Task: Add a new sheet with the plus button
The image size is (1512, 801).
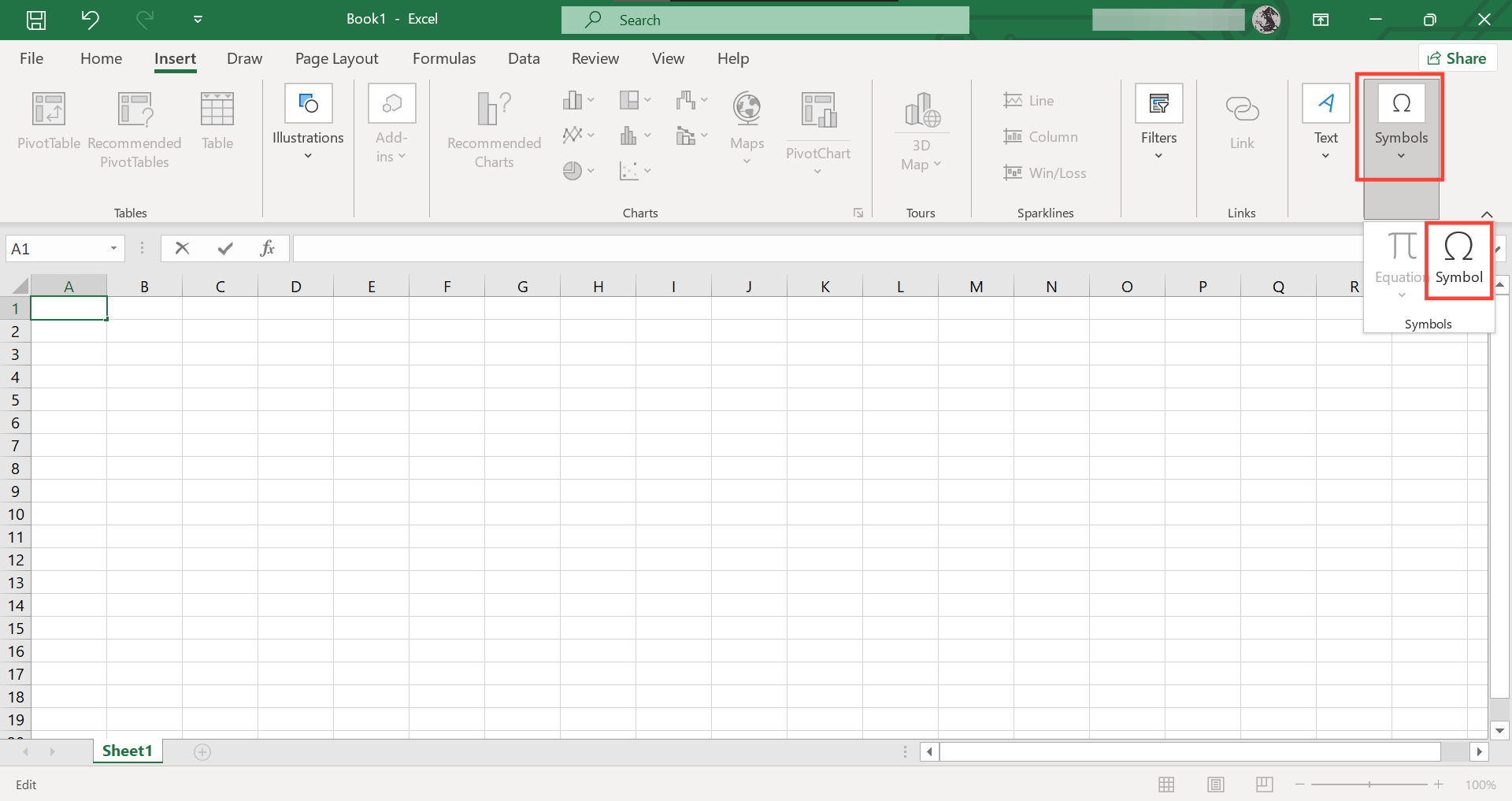Action: click(x=202, y=751)
